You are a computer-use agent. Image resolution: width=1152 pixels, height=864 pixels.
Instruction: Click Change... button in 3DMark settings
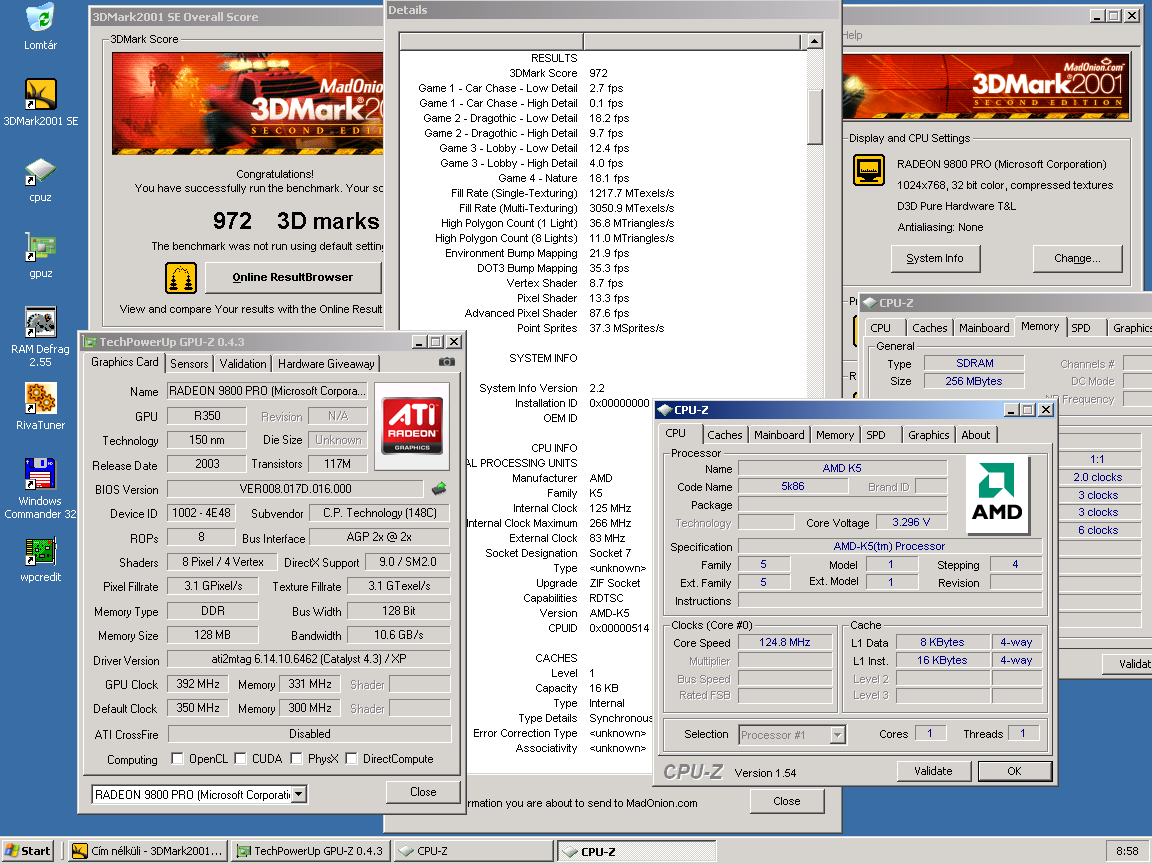tap(1077, 258)
